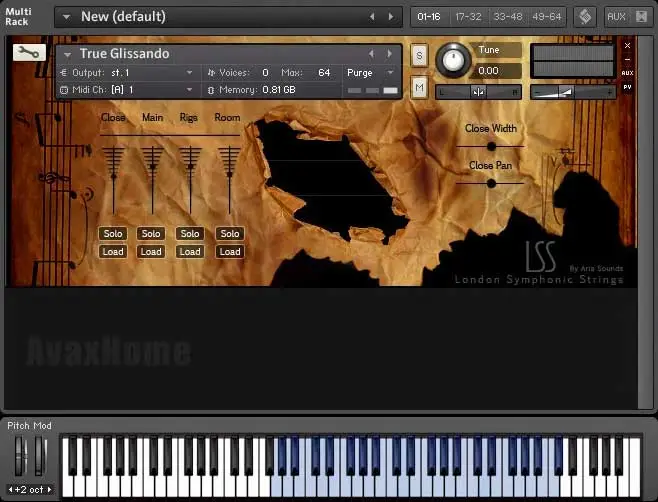The image size is (658, 502).
Task: Select previous multi with left arrow
Action: pyautogui.click(x=372, y=17)
